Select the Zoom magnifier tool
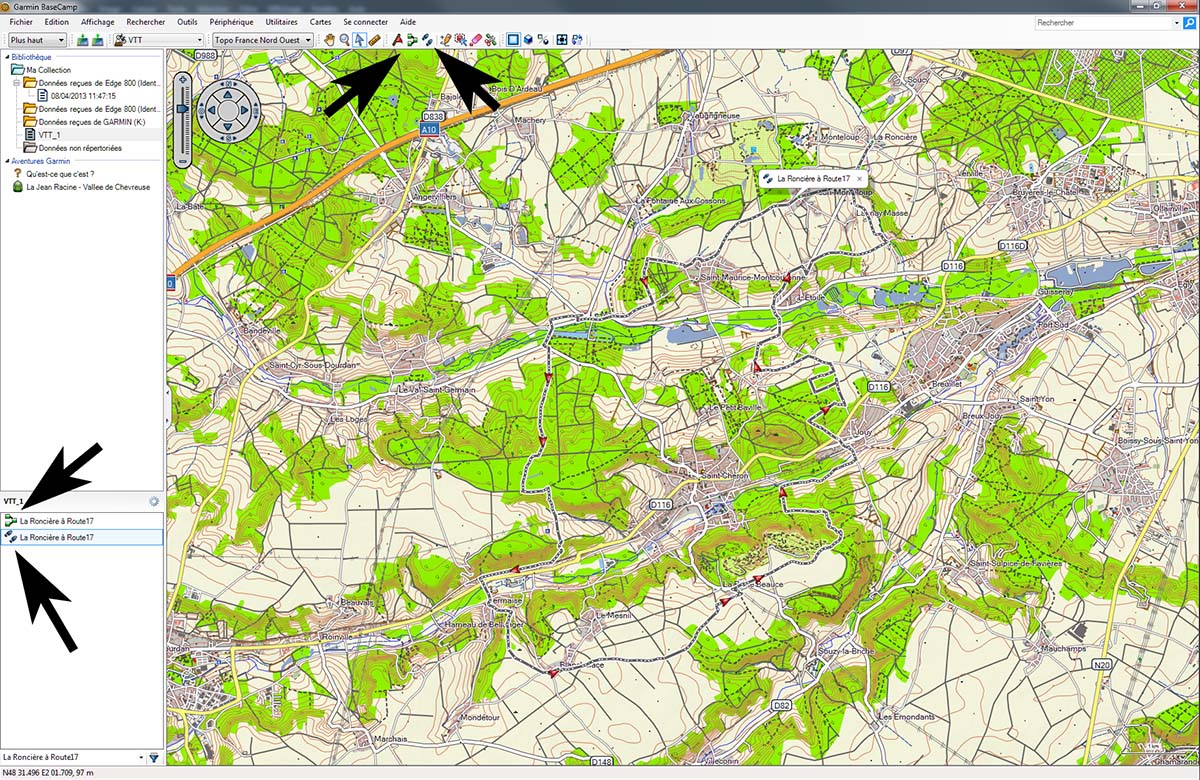Screen dimensions: 1200x780 click(x=344, y=40)
